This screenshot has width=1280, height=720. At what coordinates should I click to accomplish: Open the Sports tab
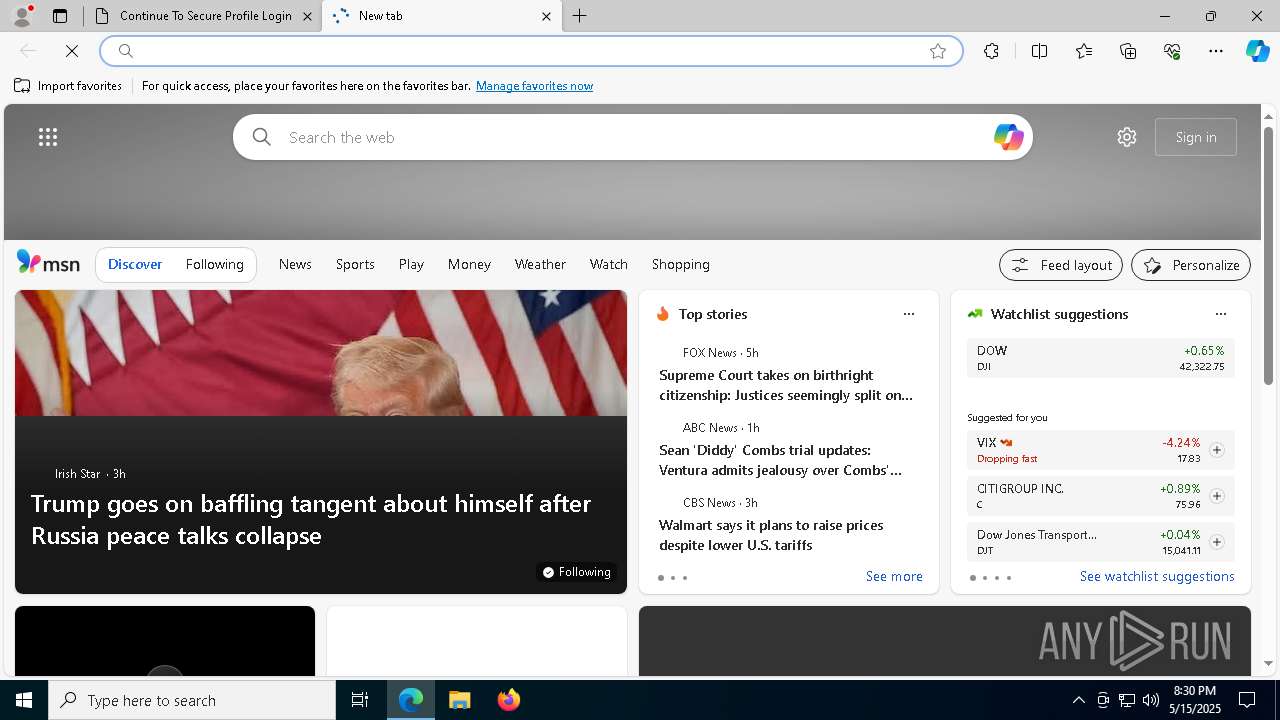click(x=355, y=264)
